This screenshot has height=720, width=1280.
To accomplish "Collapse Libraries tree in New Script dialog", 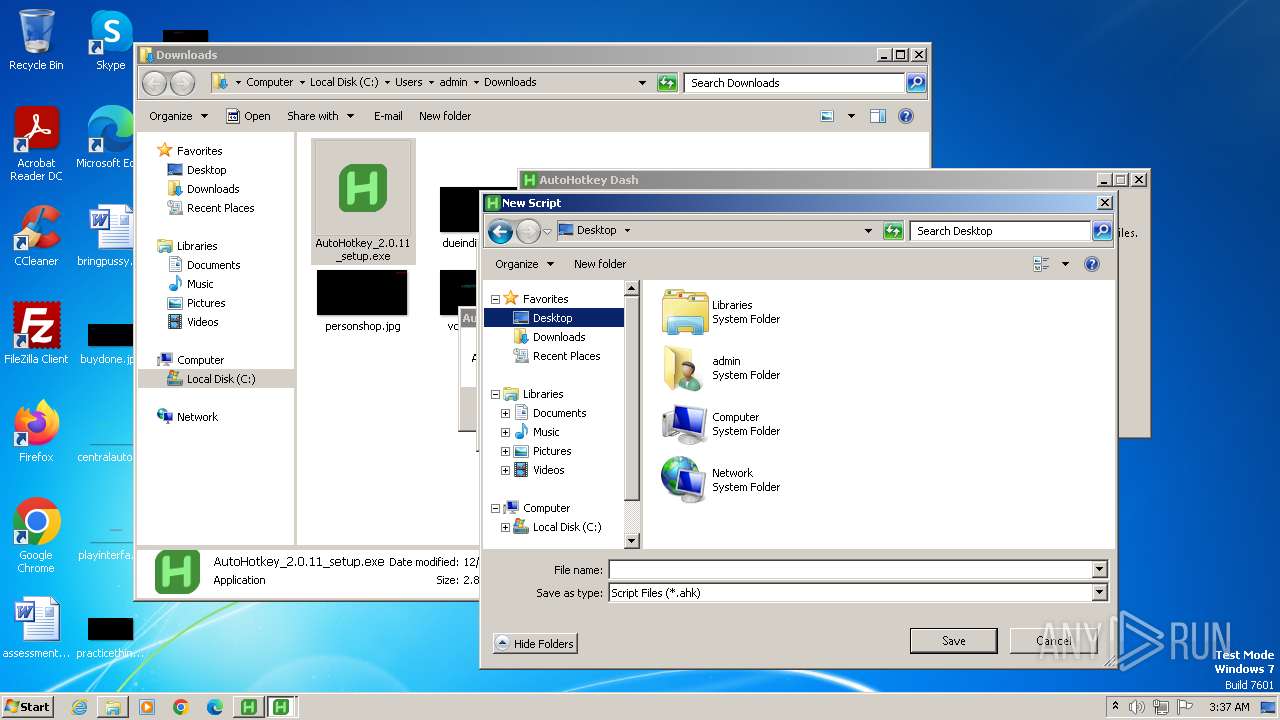I will pos(495,394).
